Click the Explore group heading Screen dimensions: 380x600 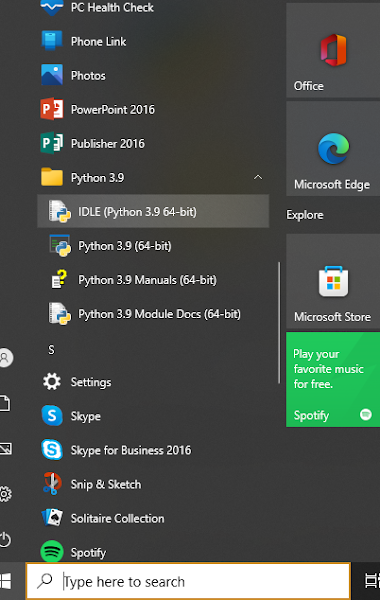click(x=305, y=215)
